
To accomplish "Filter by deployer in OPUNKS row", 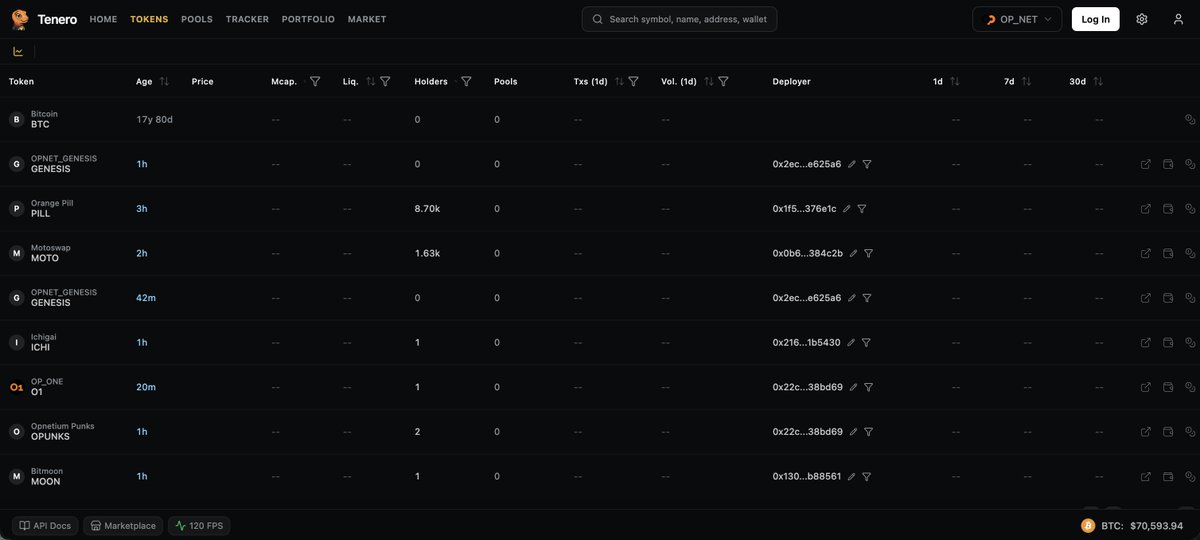I will 868,432.
